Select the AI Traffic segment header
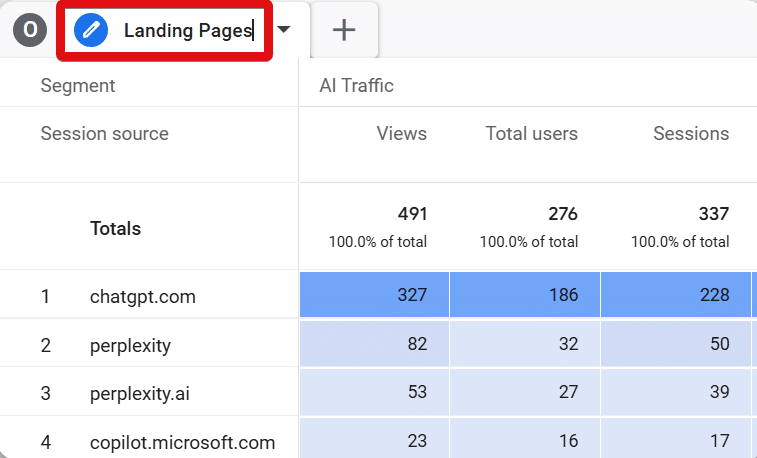Screen dimensions: 757x458 click(x=356, y=85)
